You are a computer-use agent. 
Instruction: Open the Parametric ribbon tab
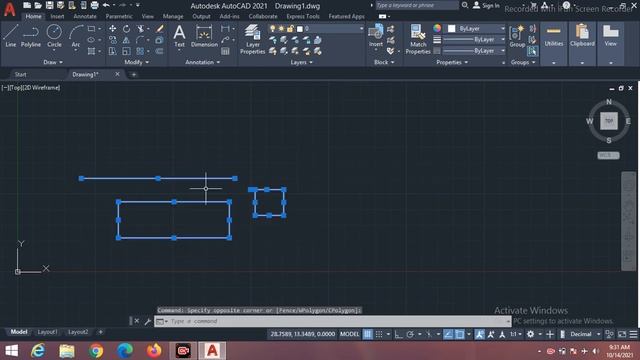pos(119,16)
